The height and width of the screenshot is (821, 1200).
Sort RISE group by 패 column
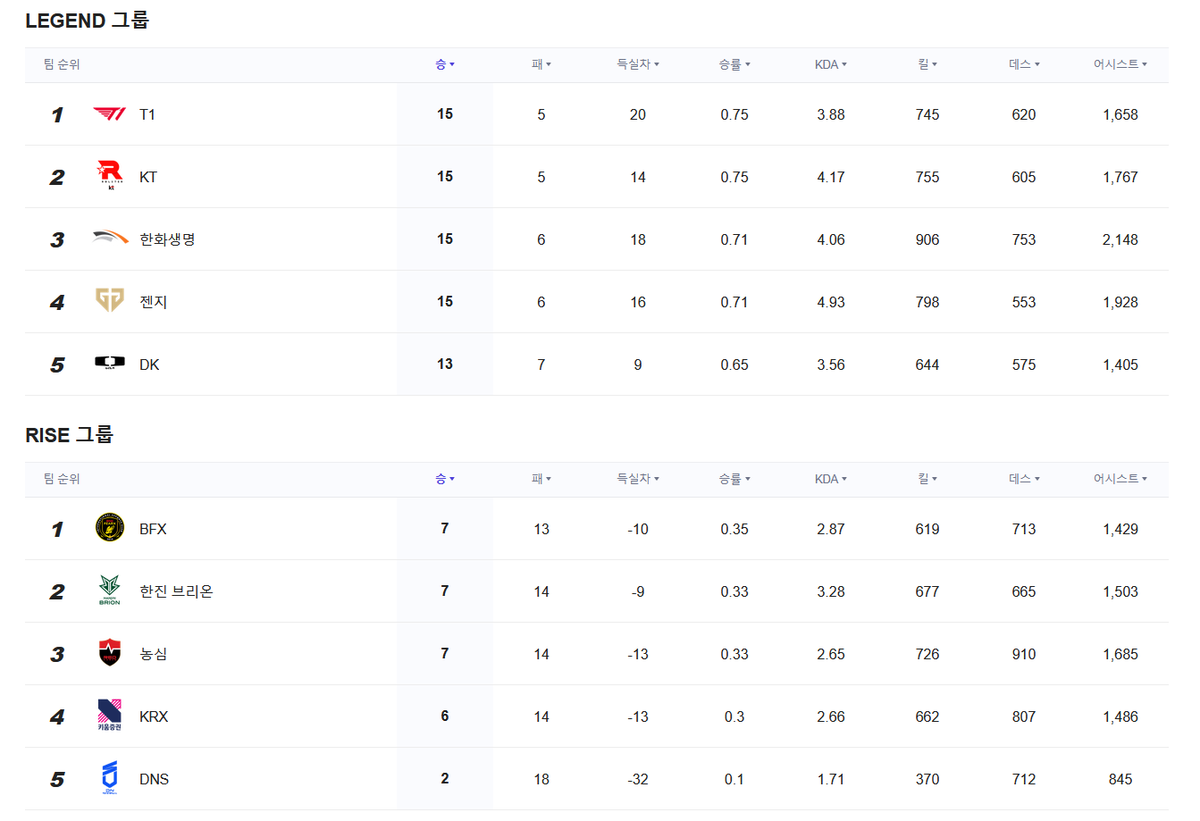tap(541, 479)
